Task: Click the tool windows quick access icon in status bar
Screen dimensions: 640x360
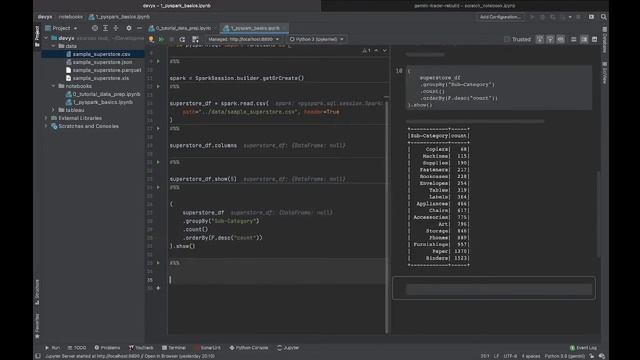Action: (38, 356)
